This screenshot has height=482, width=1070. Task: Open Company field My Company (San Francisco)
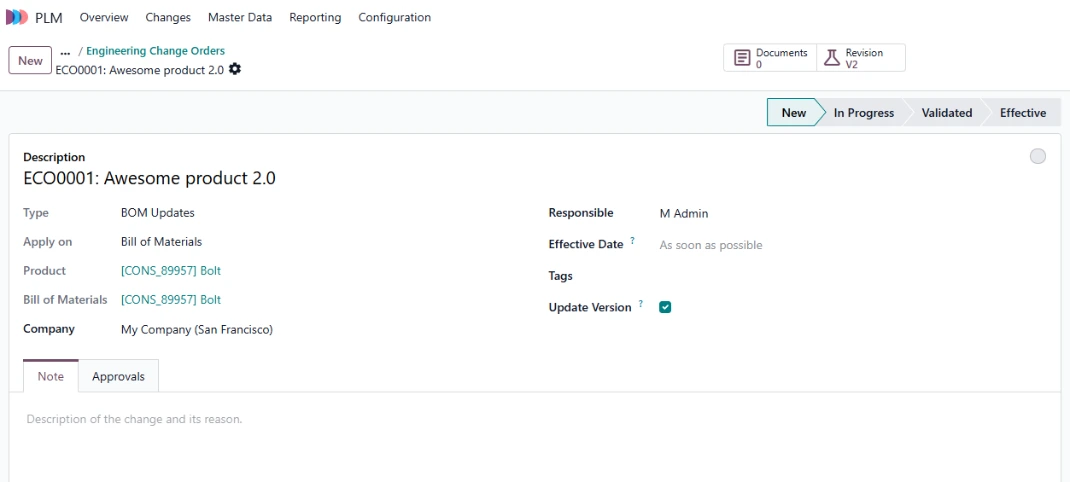click(197, 330)
